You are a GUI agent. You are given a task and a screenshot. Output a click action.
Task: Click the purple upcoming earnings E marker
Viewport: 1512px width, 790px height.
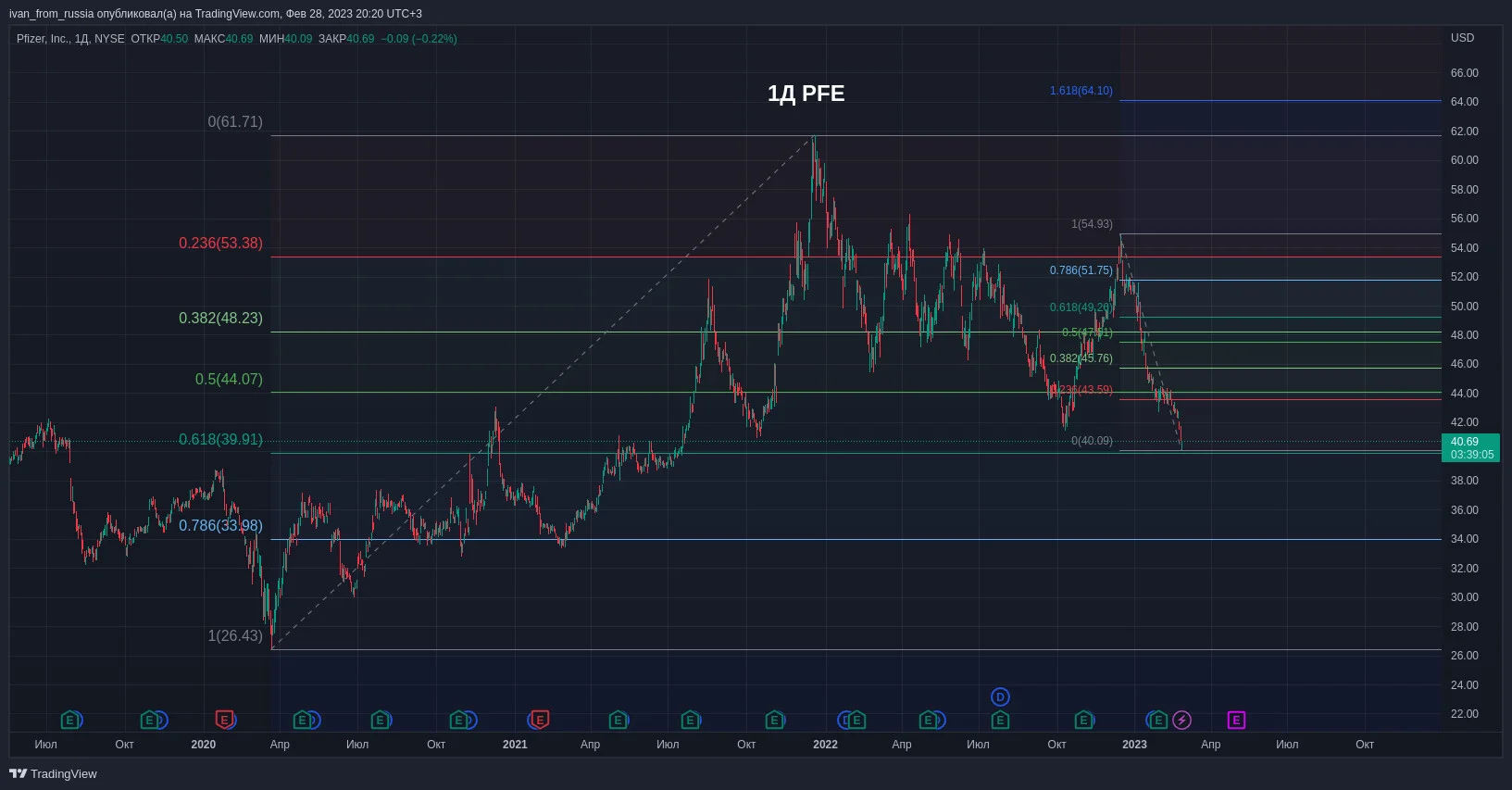(x=1236, y=720)
